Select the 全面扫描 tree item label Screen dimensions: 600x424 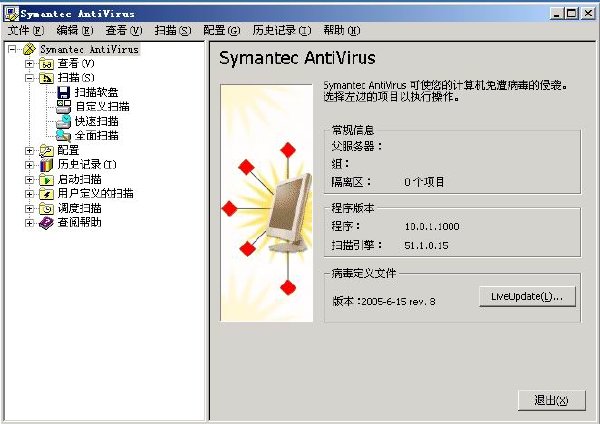tap(96, 135)
